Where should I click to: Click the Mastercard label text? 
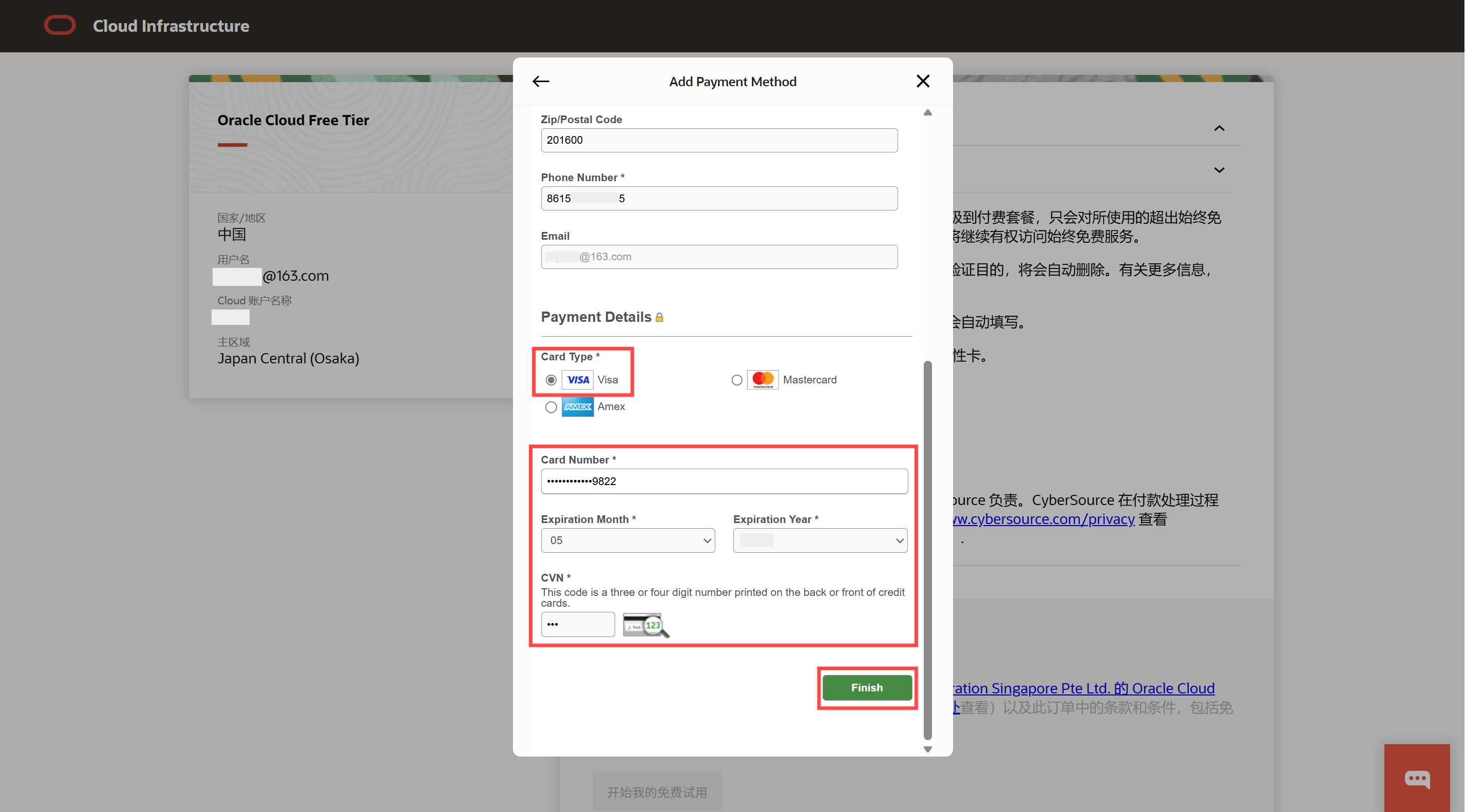click(809, 379)
